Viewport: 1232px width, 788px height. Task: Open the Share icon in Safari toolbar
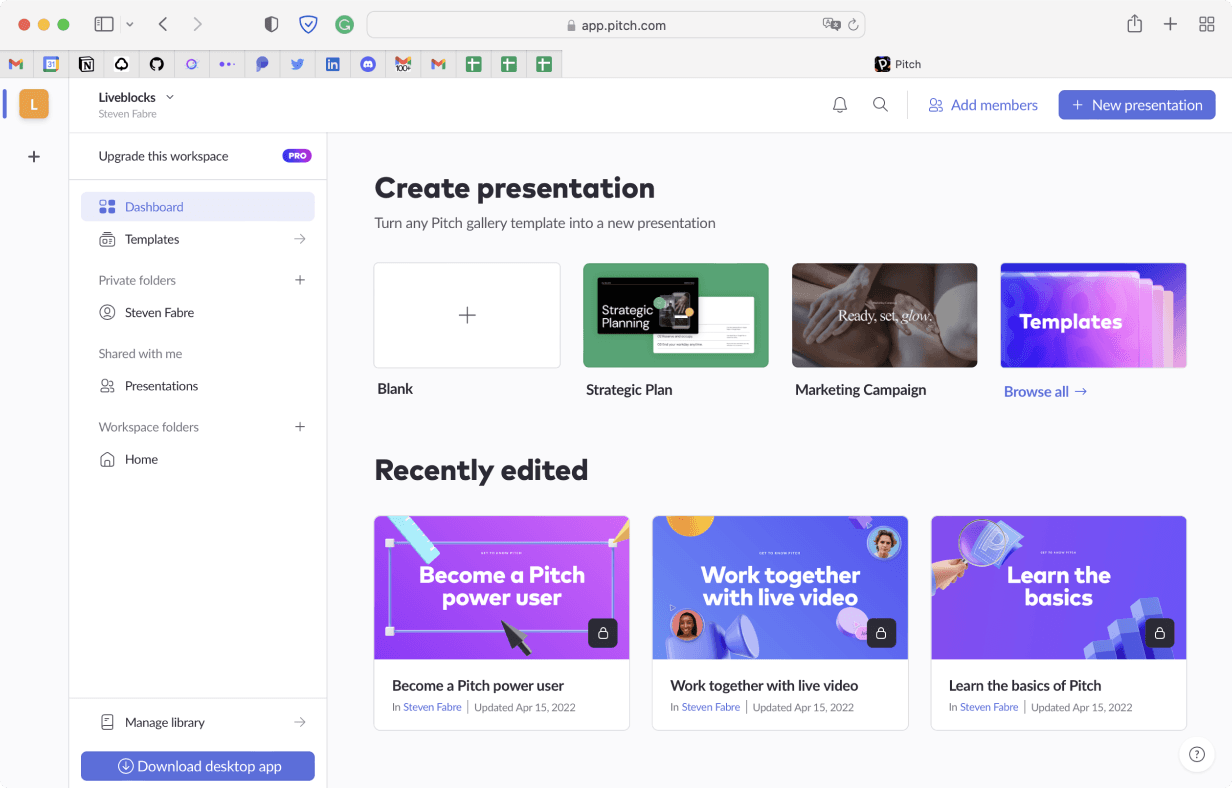1135,23
